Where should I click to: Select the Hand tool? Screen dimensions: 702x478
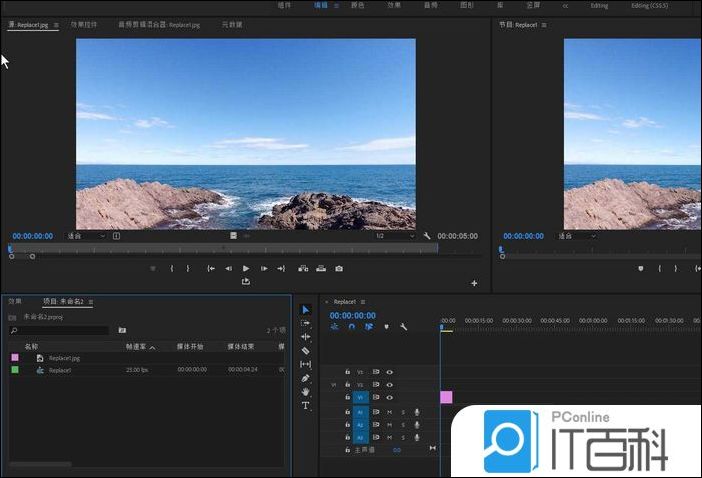(306, 392)
